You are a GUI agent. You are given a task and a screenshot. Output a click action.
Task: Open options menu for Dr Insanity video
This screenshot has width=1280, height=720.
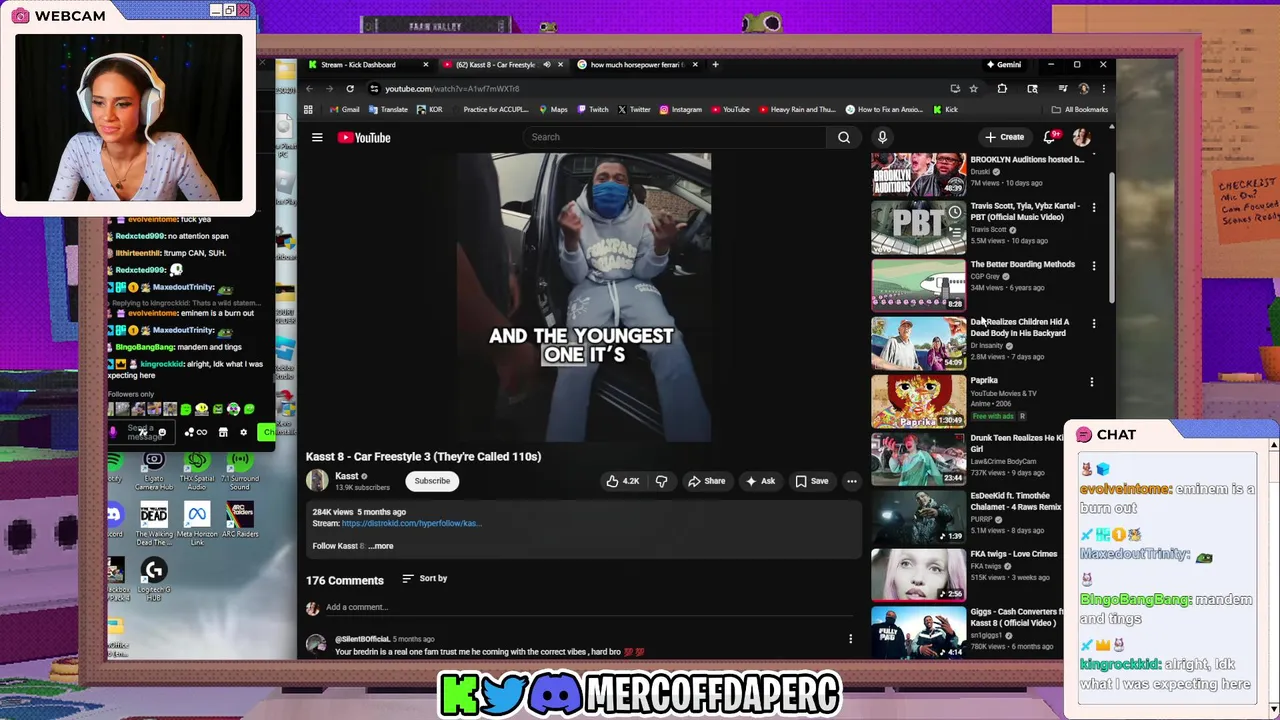click(1093, 324)
